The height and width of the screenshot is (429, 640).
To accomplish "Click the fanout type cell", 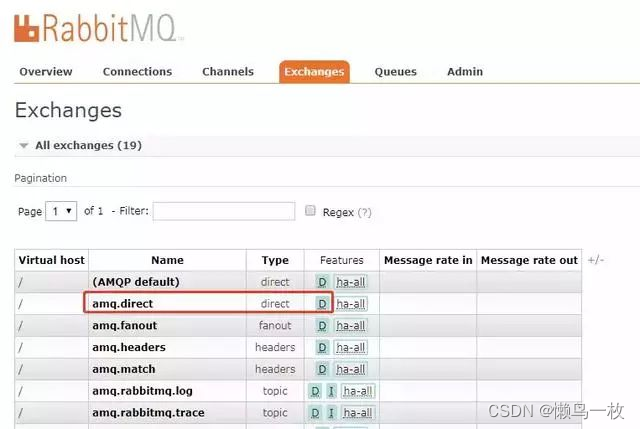I will (275, 326).
